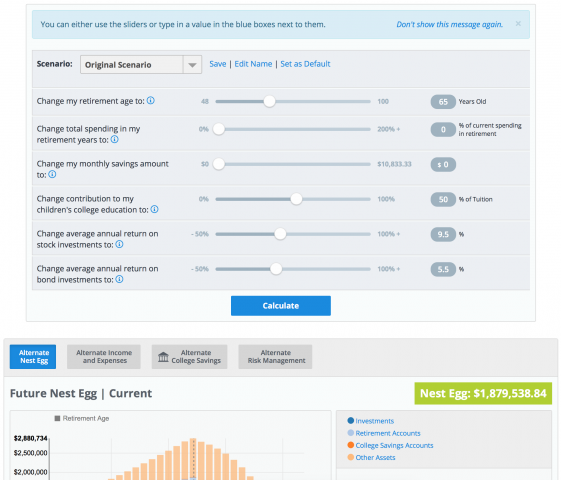The image size is (561, 480).
Task: Click the college contribution slider handle
Action: click(x=296, y=199)
